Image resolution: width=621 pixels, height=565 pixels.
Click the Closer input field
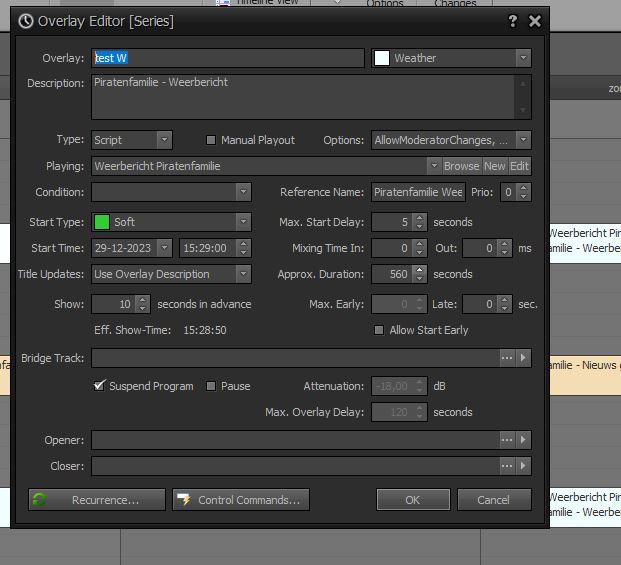tap(295, 466)
